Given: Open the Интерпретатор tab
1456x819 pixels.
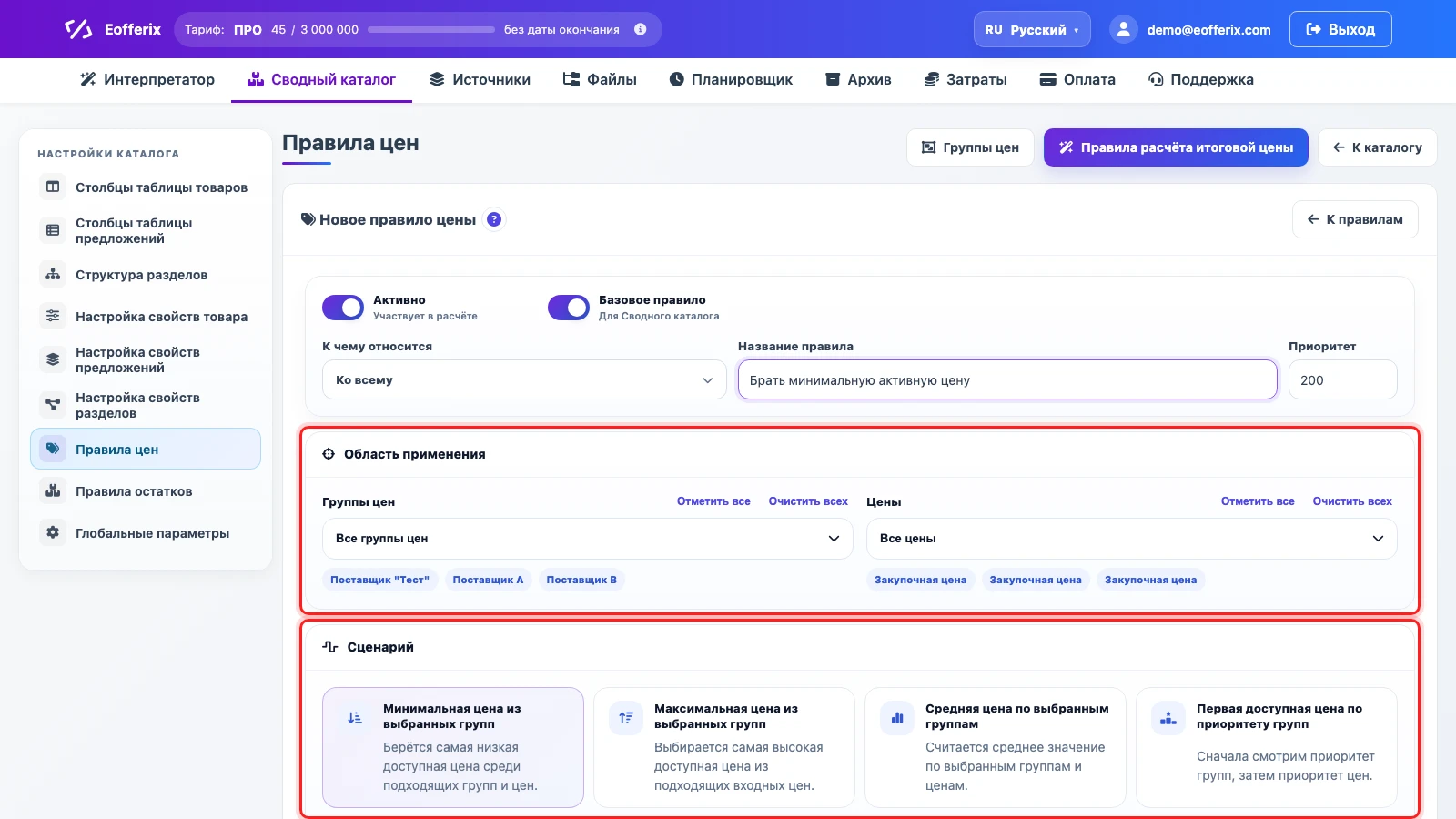Looking at the screenshot, I should [x=147, y=79].
